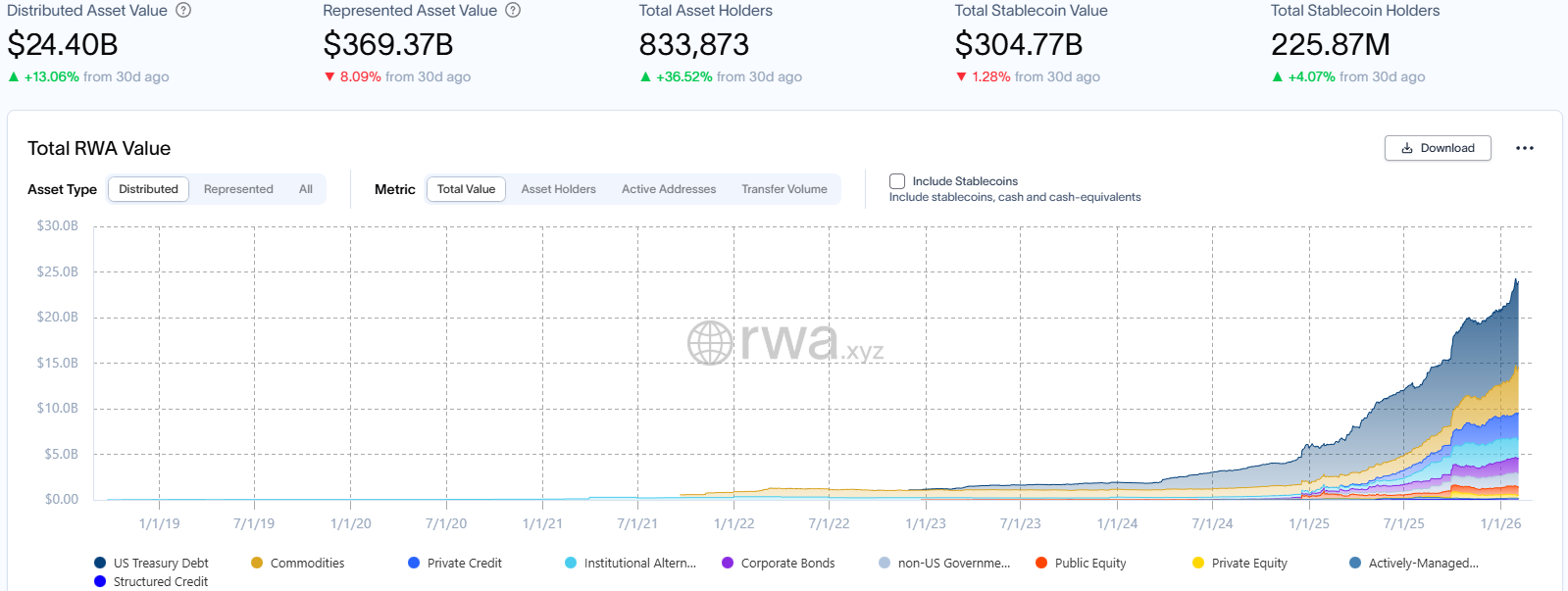Click the Private Equity legend marker

[1198, 563]
